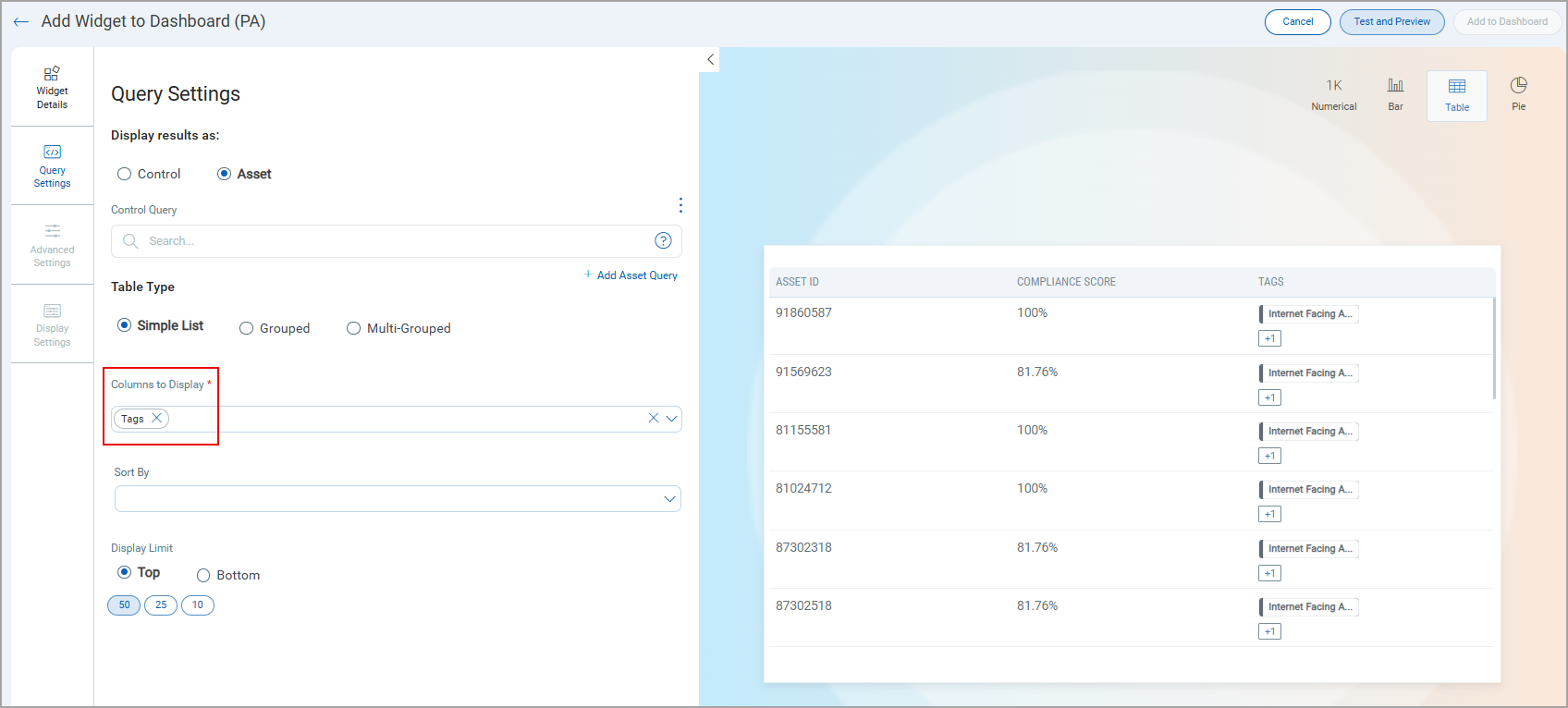Expand +1 tags for asset 87302318
Screen dimensions: 1568x708
(x=1269, y=573)
